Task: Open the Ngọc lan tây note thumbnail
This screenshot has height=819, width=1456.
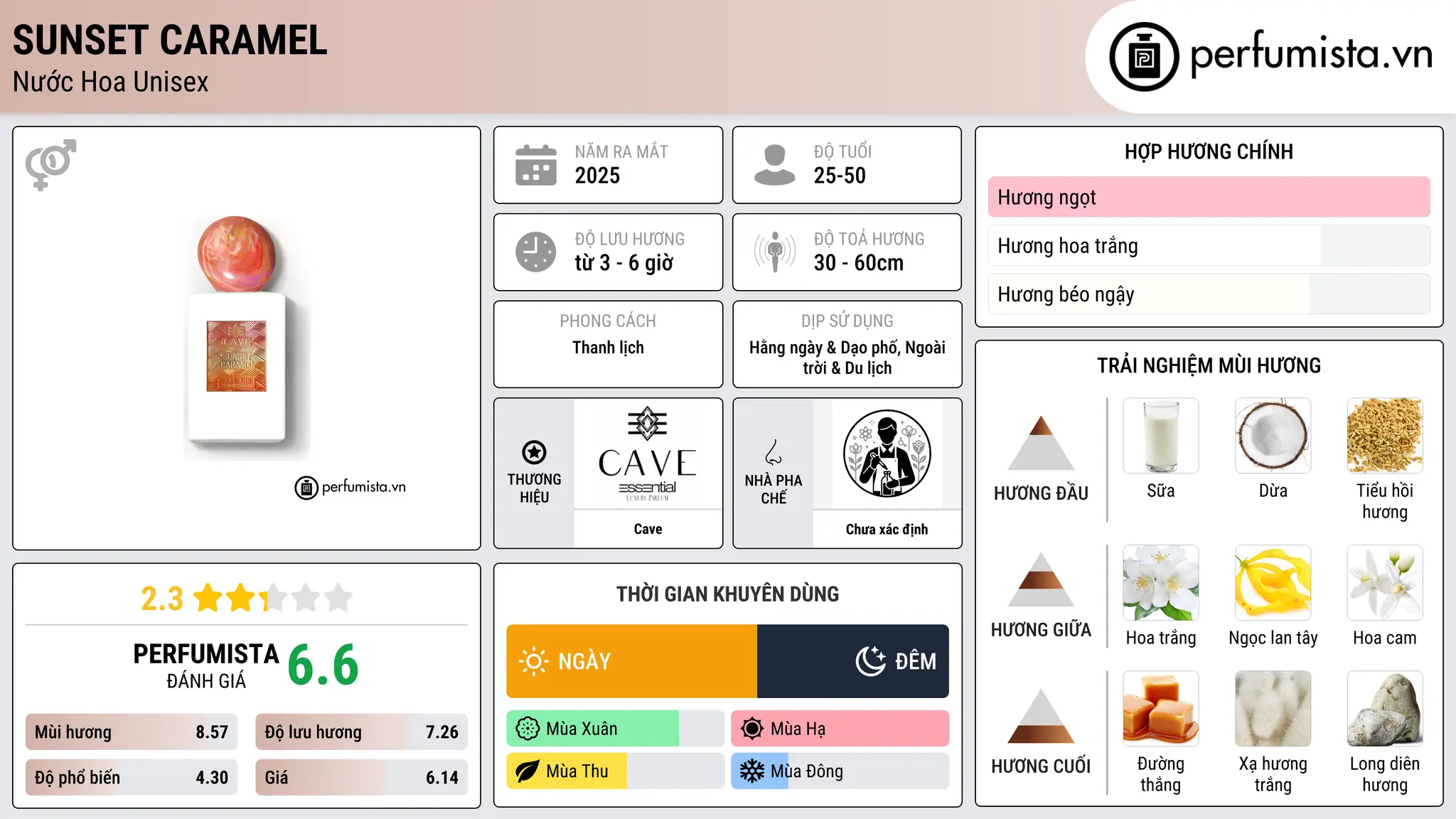Action: 1273,583
